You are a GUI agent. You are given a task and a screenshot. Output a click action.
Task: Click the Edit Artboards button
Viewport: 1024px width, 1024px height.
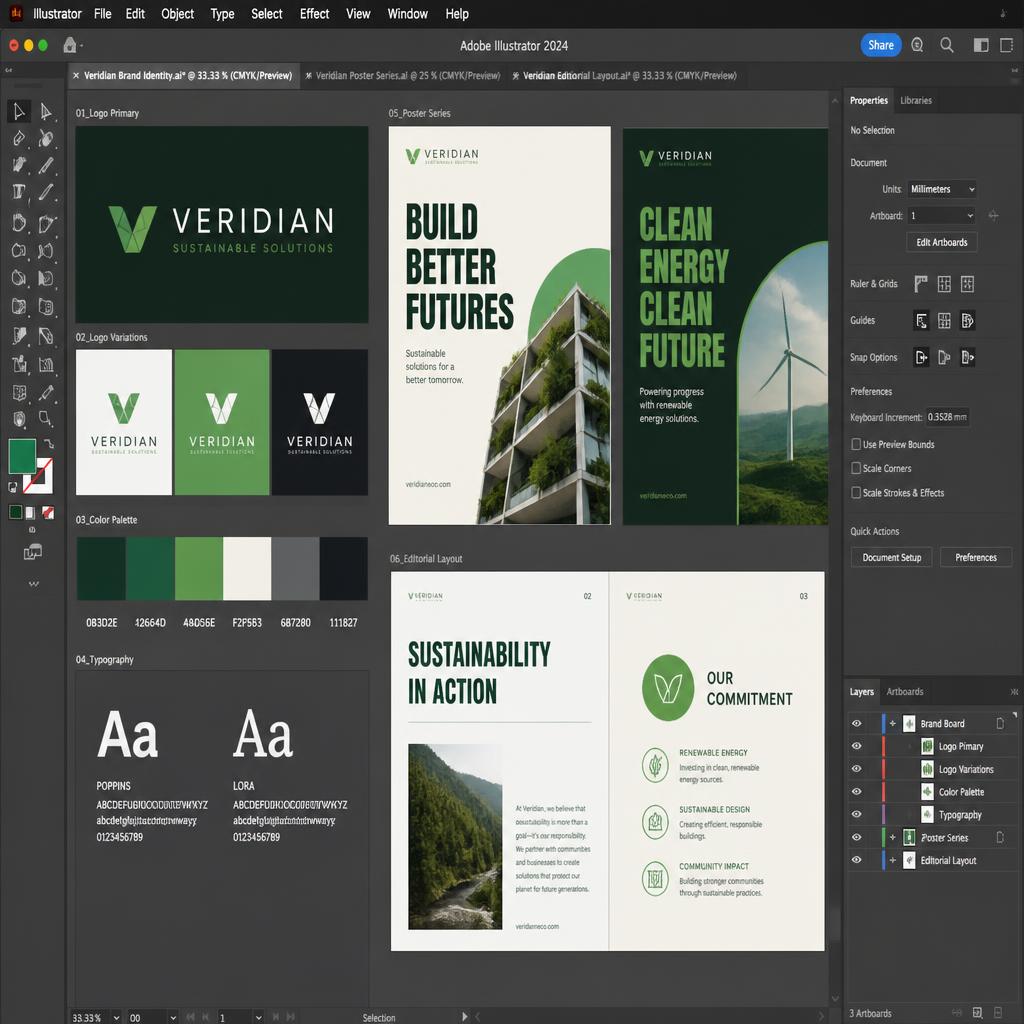click(x=942, y=242)
